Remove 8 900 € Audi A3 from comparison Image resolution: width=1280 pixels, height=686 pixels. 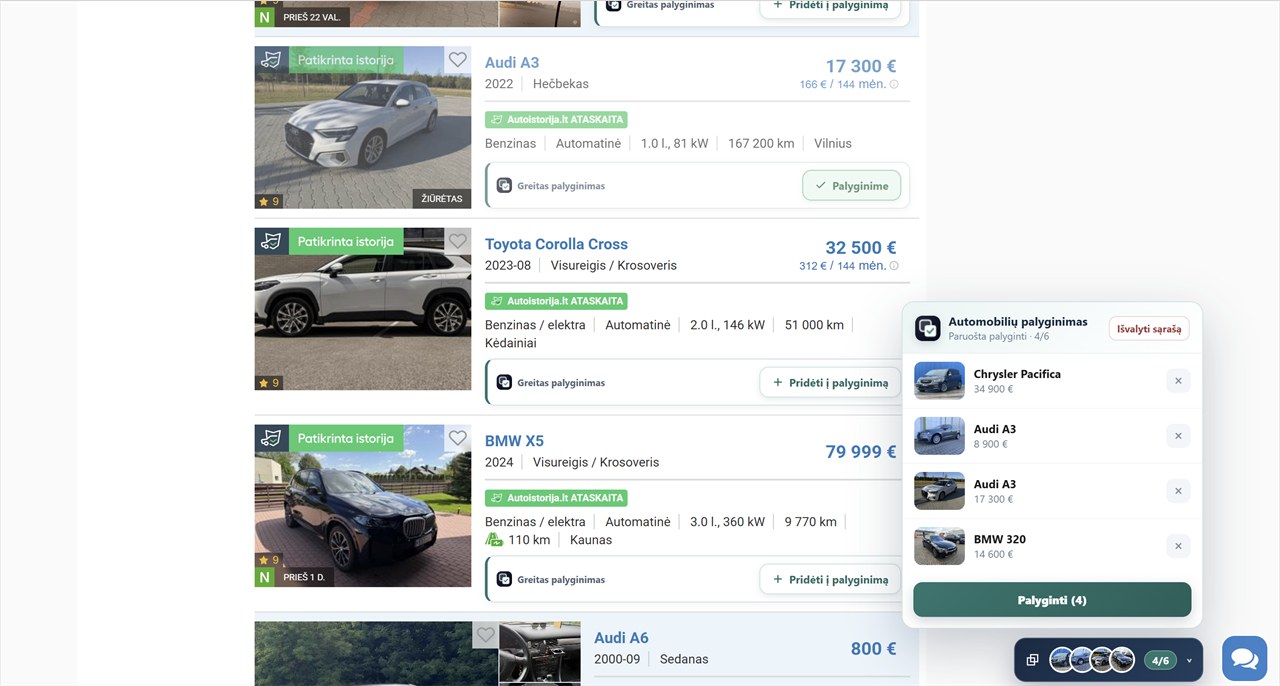[x=1178, y=436]
